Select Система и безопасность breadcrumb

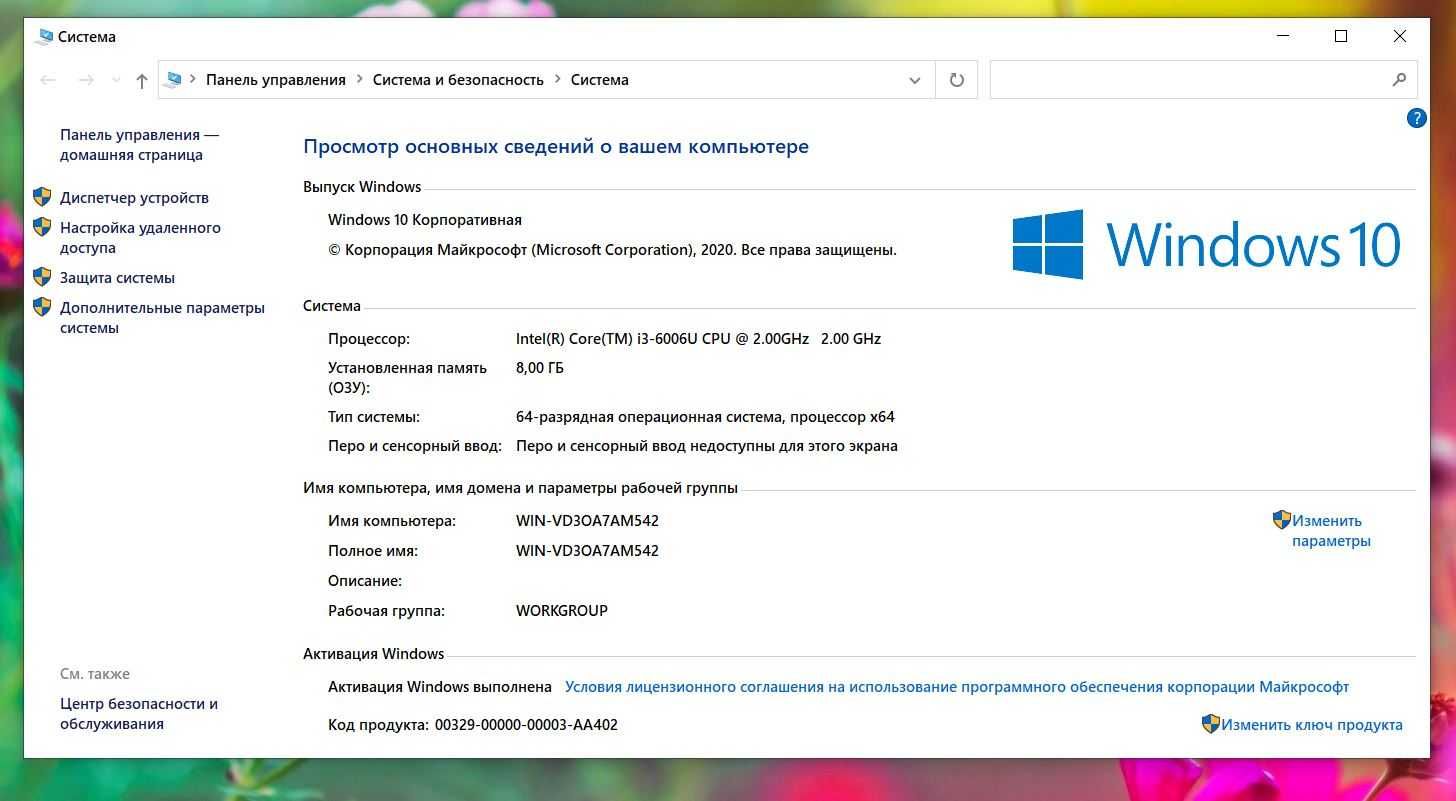coord(458,80)
